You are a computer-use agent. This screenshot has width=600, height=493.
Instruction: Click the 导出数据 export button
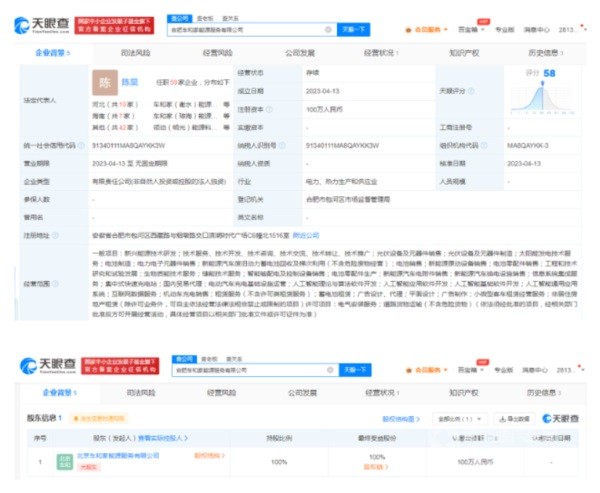(x=515, y=419)
